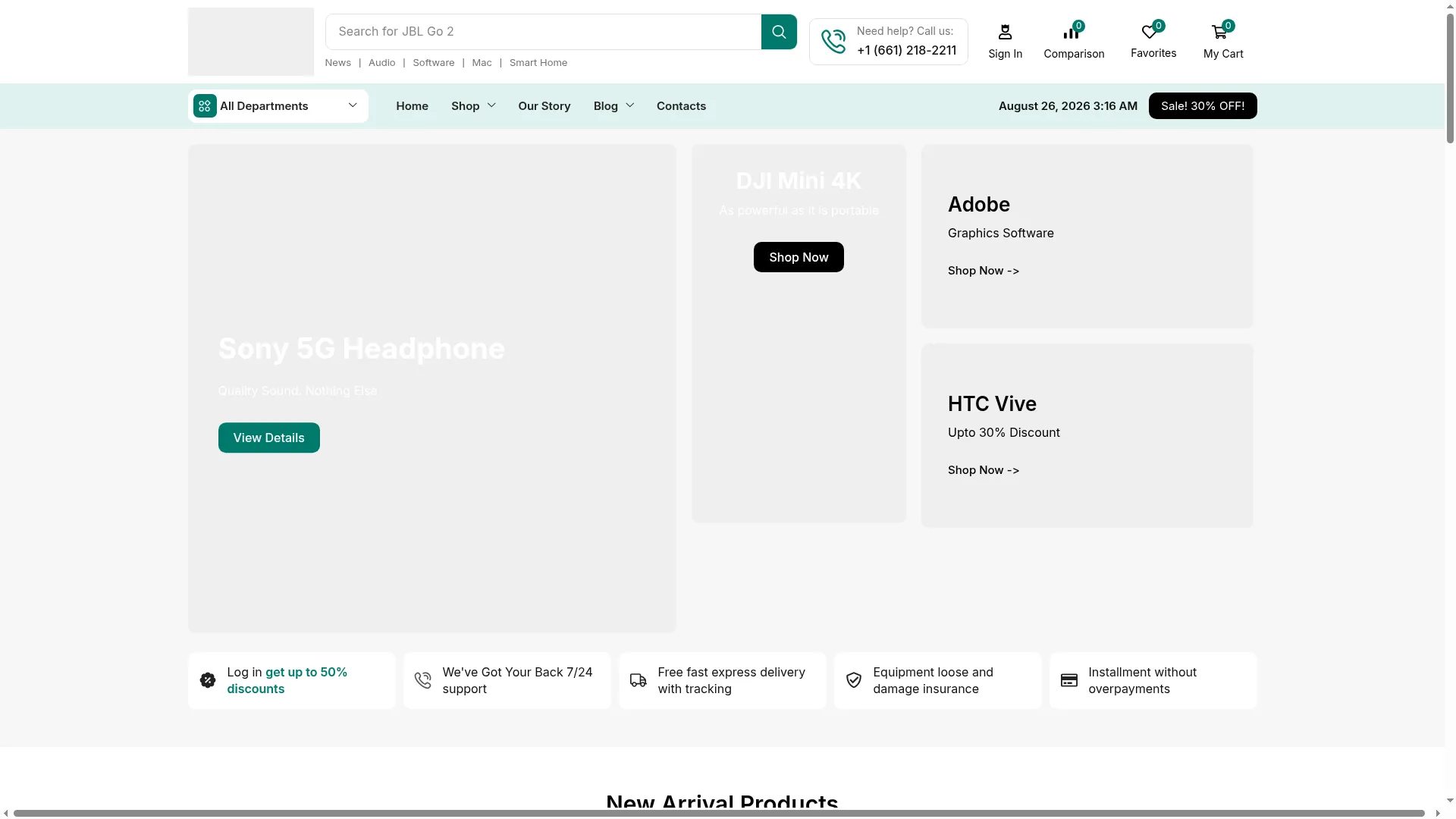This screenshot has height=819, width=1456.
Task: Click the Equipment loose and damage insurance text
Action: point(934,680)
